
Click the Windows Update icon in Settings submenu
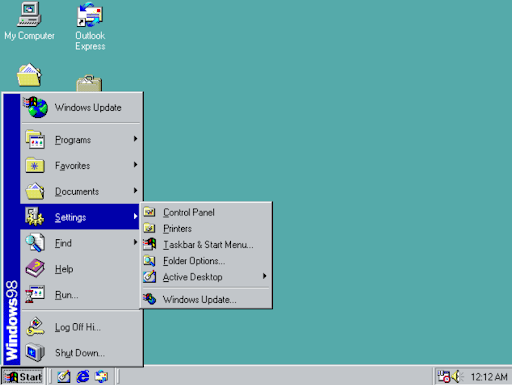pyautogui.click(x=149, y=299)
